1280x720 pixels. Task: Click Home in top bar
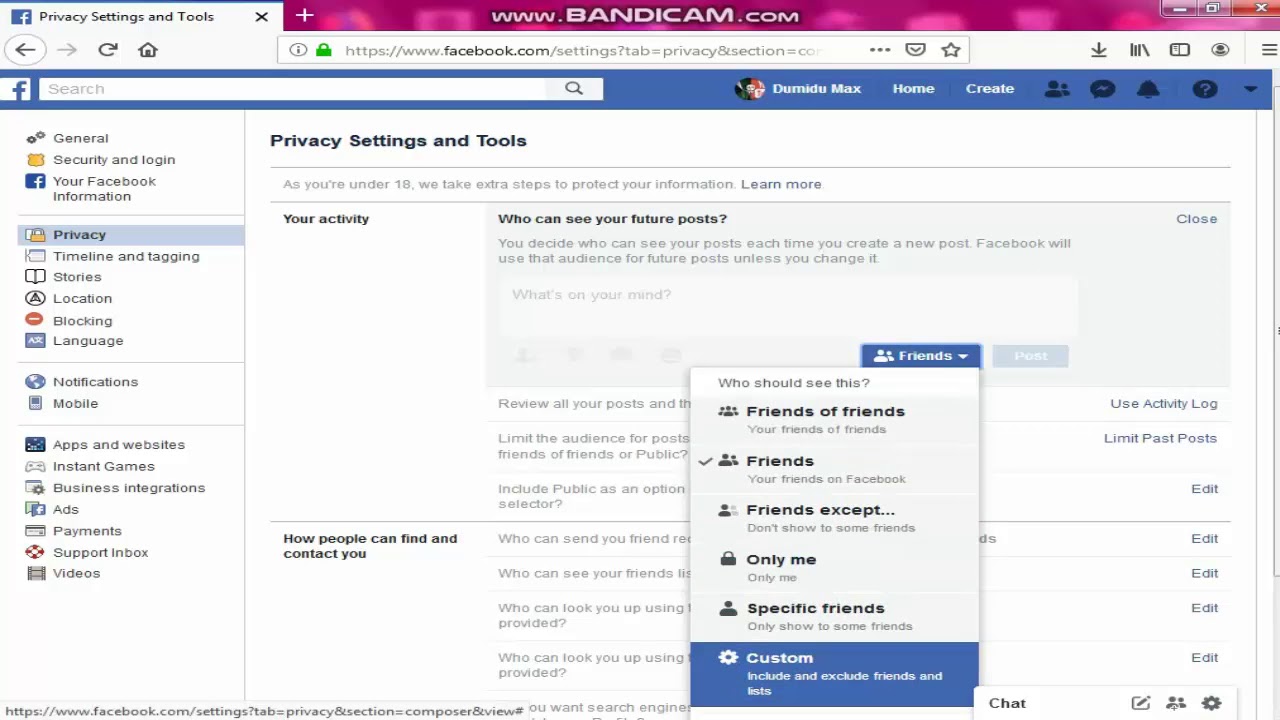913,89
